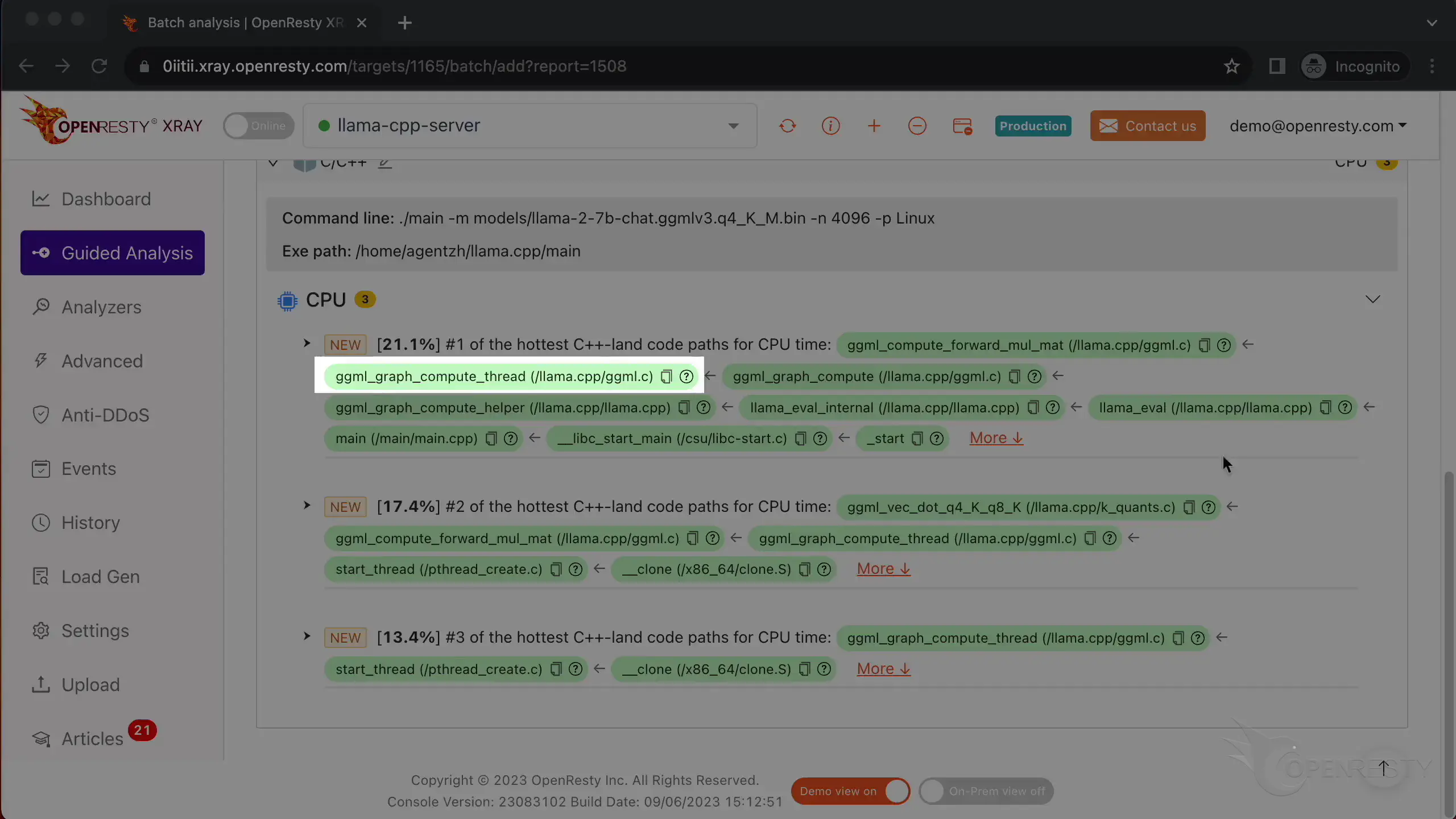Click the info circle icon in the toolbar
The height and width of the screenshot is (819, 1456).
(x=830, y=126)
